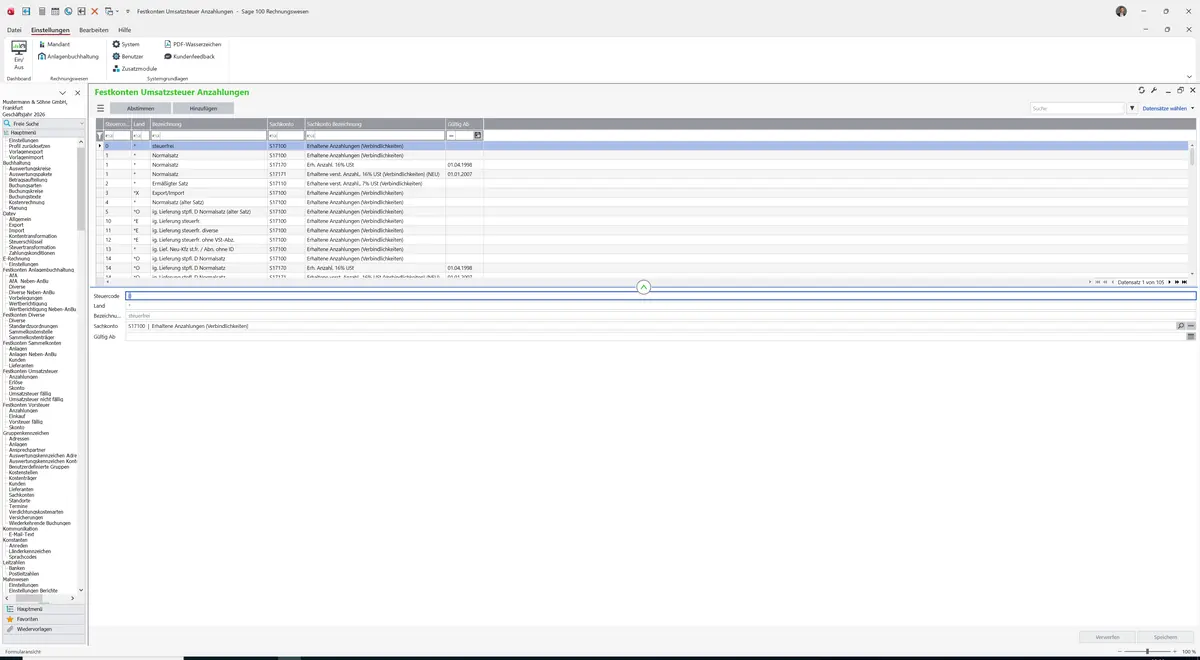The image size is (1200, 660).
Task: Go to the next record in the navigator
Action: coord(1168,282)
